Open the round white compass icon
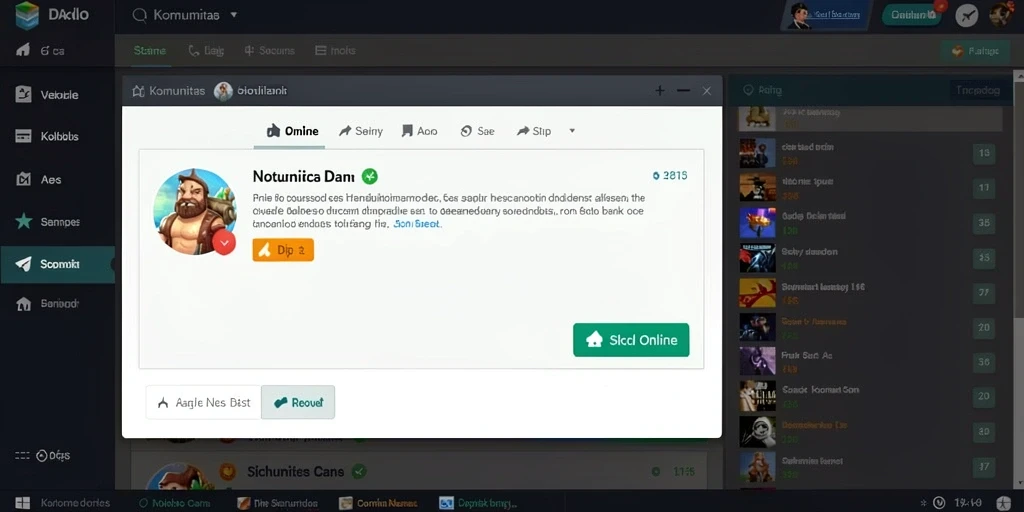 pos(967,15)
